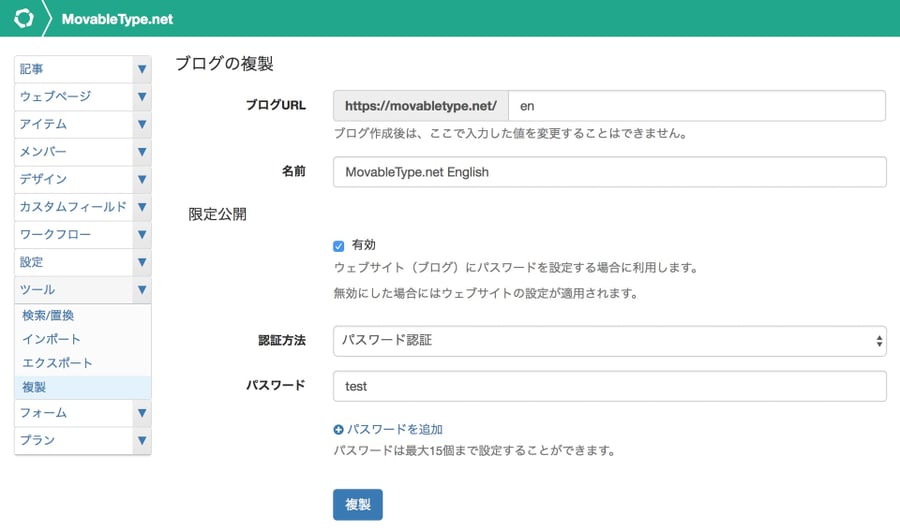The height and width of the screenshot is (530, 900).
Task: Open the 認証方法 dropdown
Action: click(610, 341)
